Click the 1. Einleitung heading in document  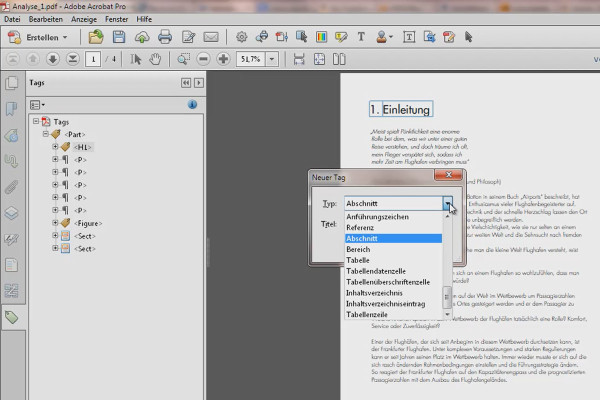coord(401,109)
